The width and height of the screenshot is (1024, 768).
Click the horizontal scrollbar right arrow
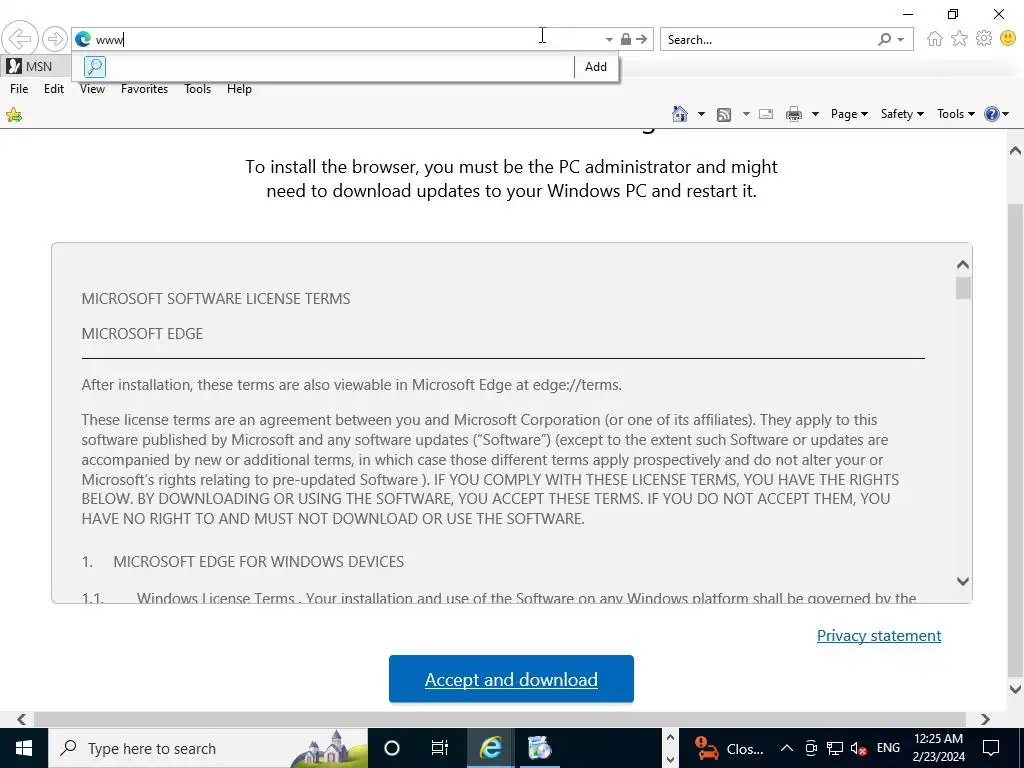coord(985,719)
